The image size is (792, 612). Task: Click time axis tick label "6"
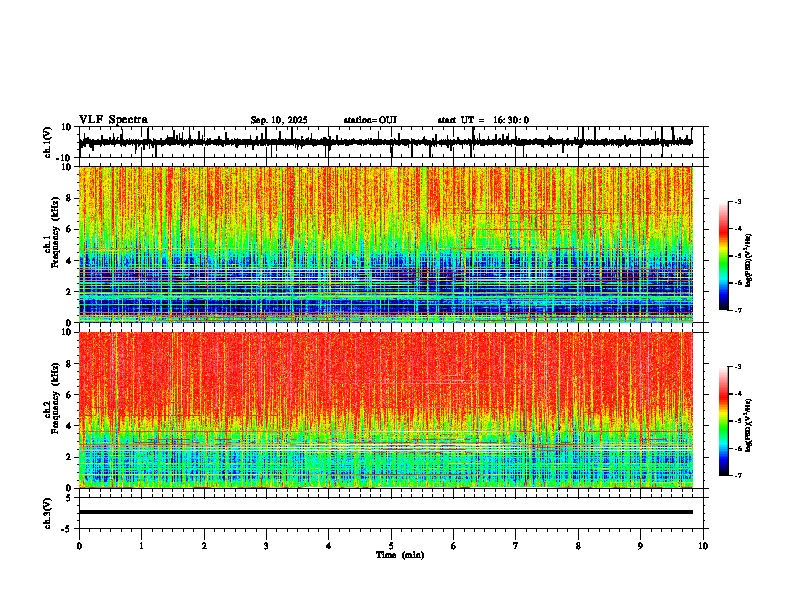tap(454, 546)
